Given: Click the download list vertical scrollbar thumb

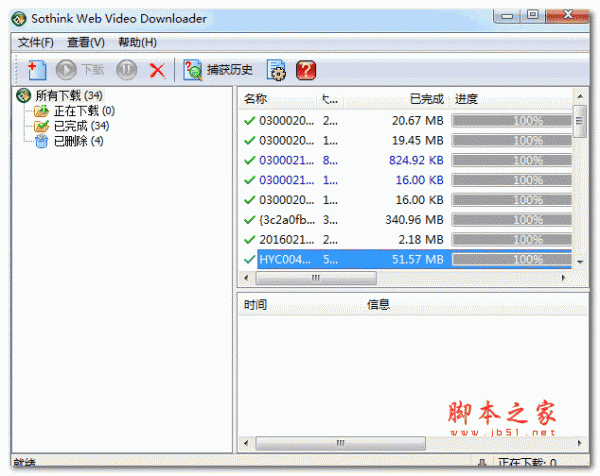Looking at the screenshot, I should (x=580, y=121).
